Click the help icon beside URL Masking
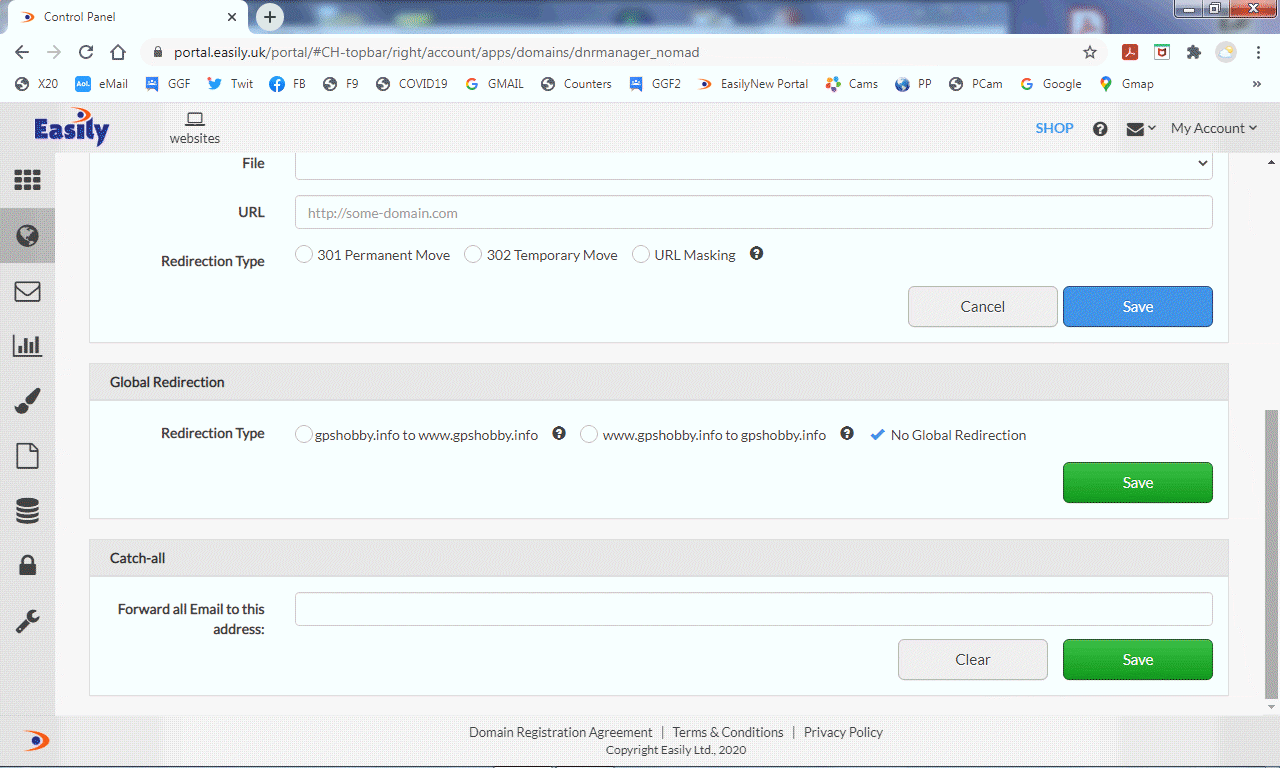This screenshot has height=768, width=1280. tap(757, 254)
